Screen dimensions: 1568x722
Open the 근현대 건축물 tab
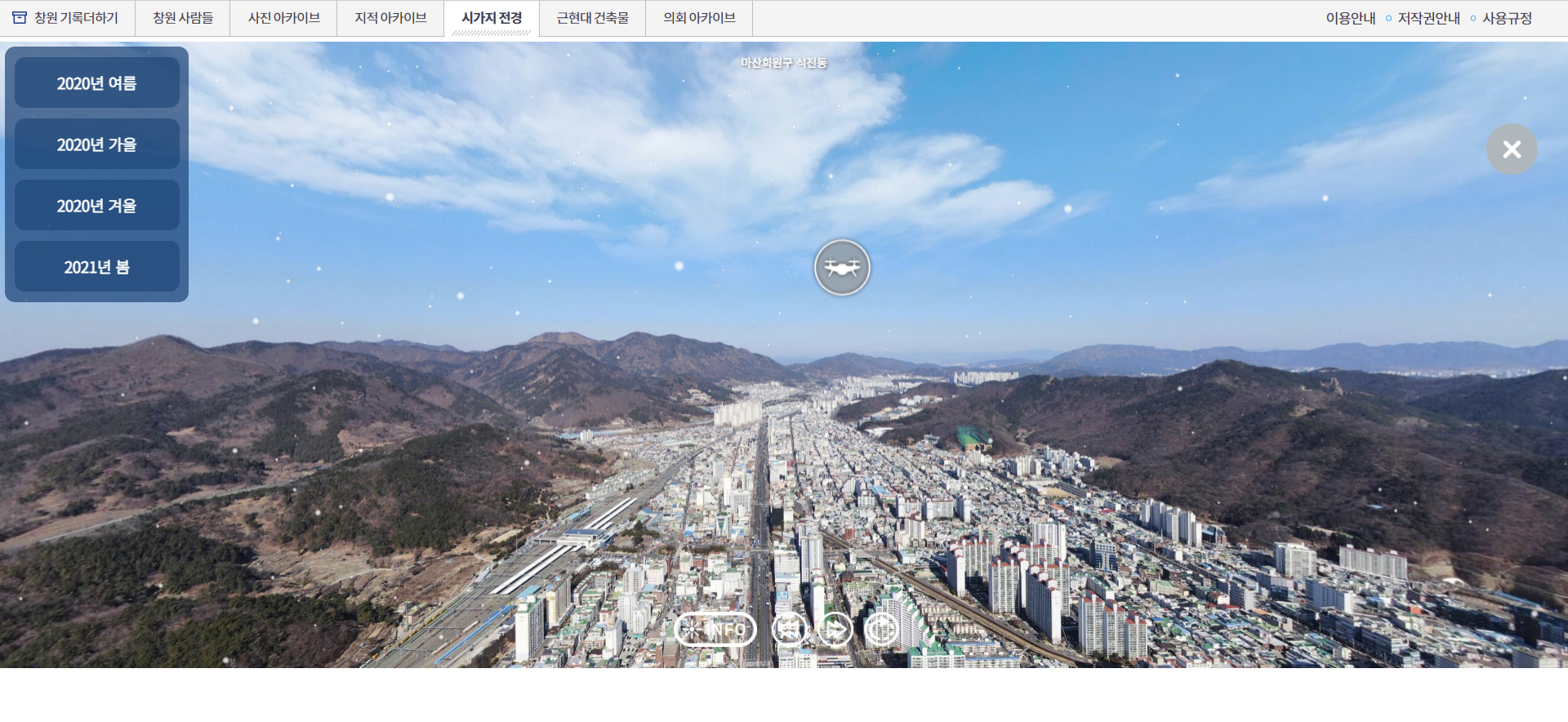593,18
